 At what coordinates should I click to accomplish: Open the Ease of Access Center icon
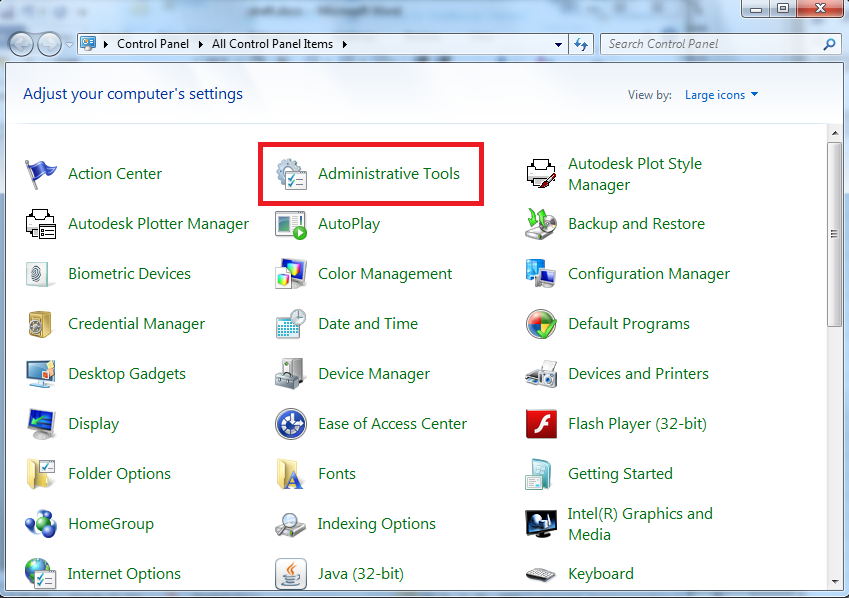pyautogui.click(x=291, y=424)
